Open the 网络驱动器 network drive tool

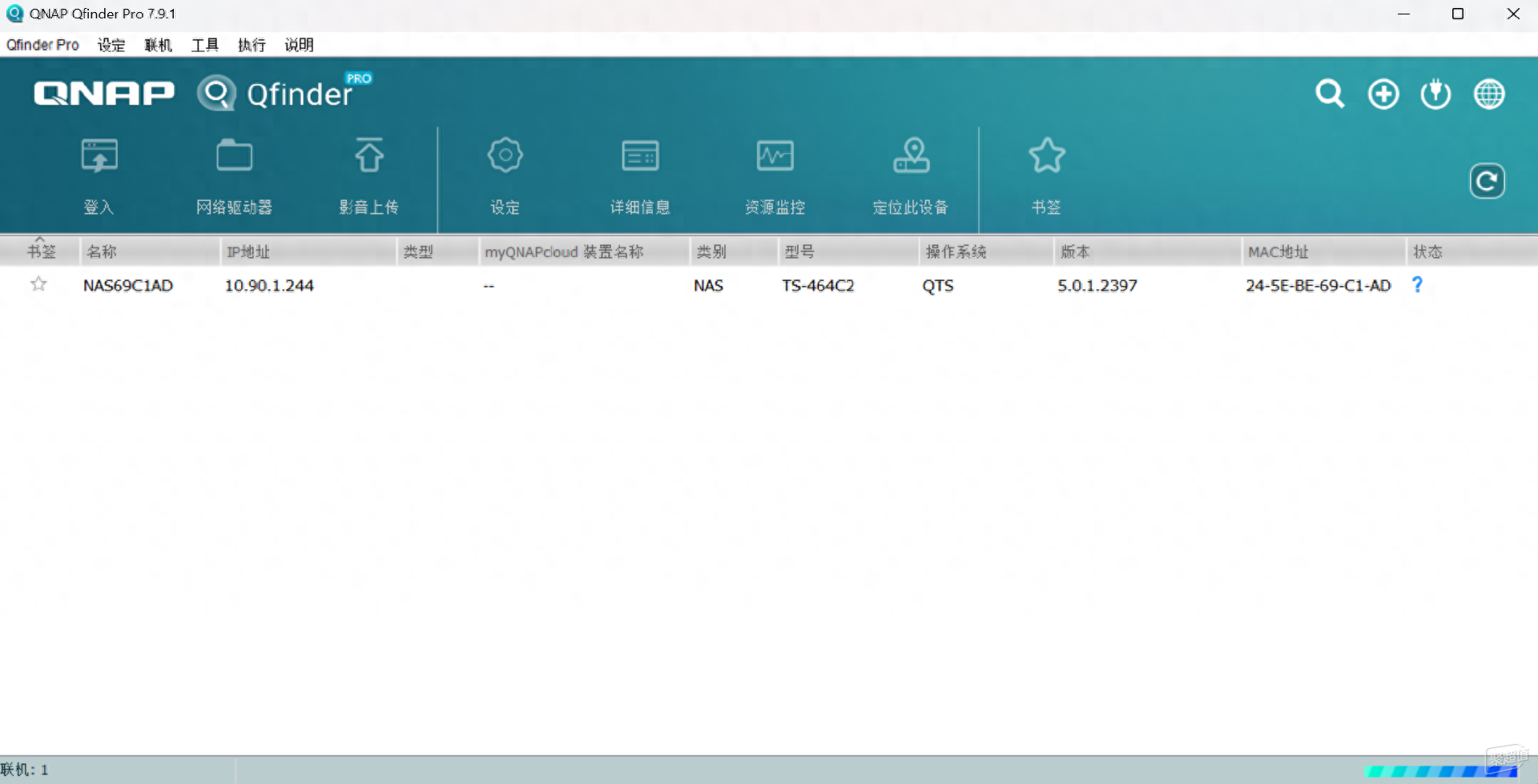[x=234, y=155]
